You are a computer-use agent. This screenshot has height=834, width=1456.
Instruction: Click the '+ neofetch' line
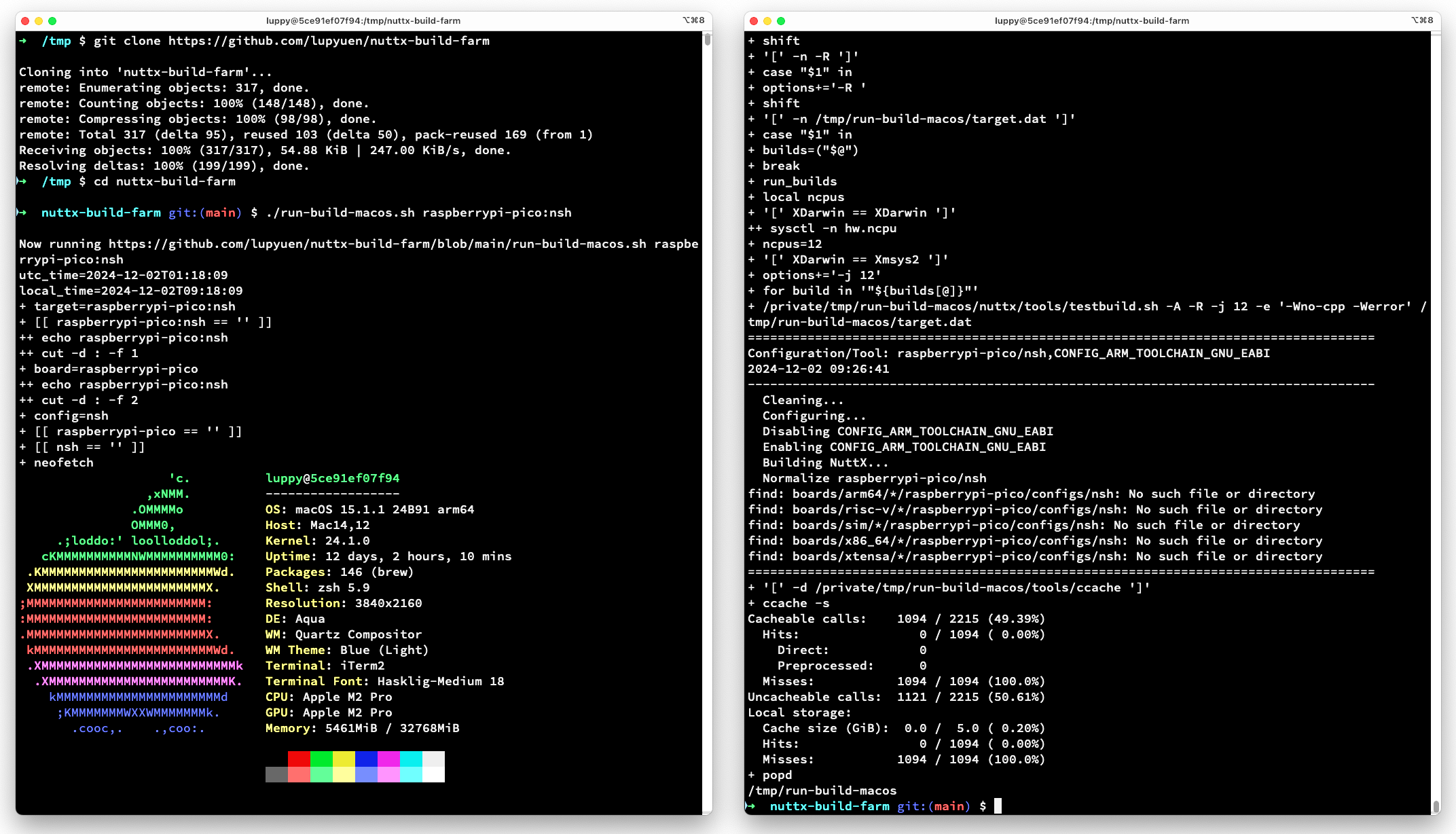coord(56,463)
